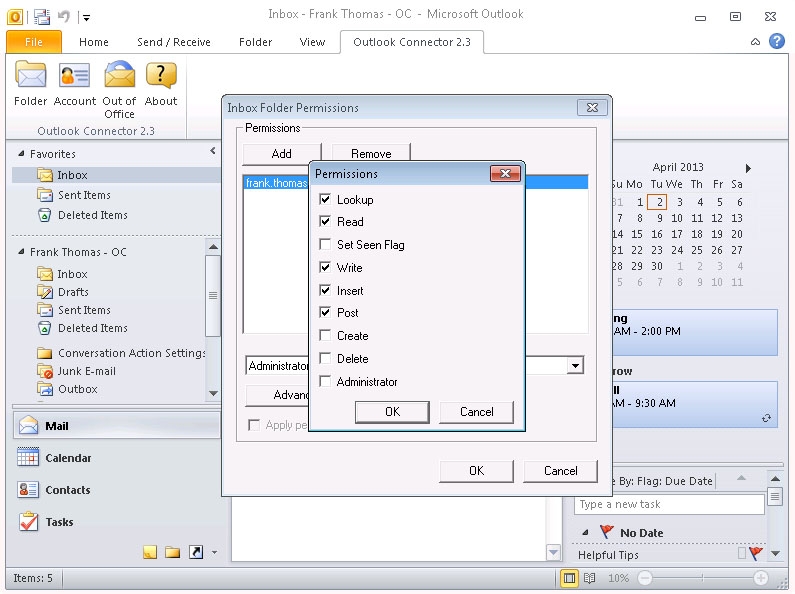Click the Outlook help question mark icon
Screen dimensions: 795x594
click(x=777, y=41)
